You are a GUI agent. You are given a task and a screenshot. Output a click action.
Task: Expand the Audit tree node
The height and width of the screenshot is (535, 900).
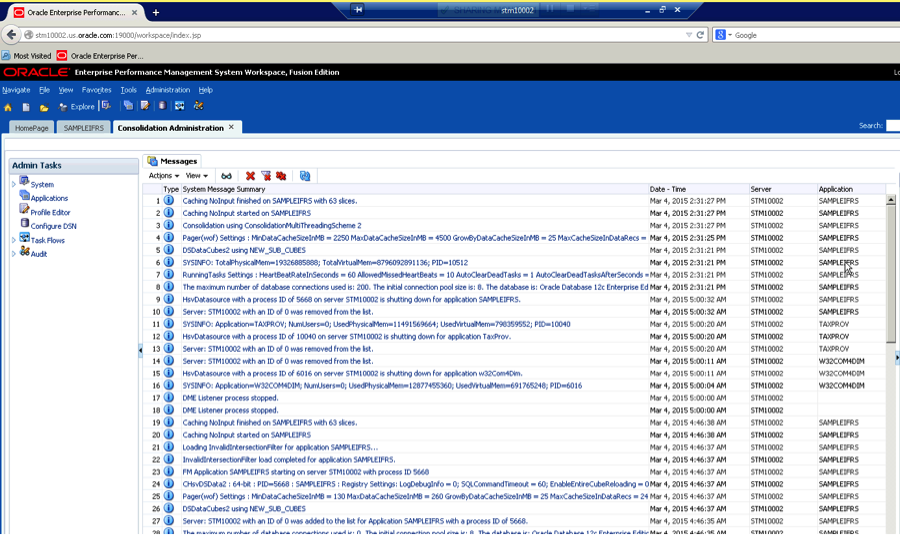click(x=14, y=254)
